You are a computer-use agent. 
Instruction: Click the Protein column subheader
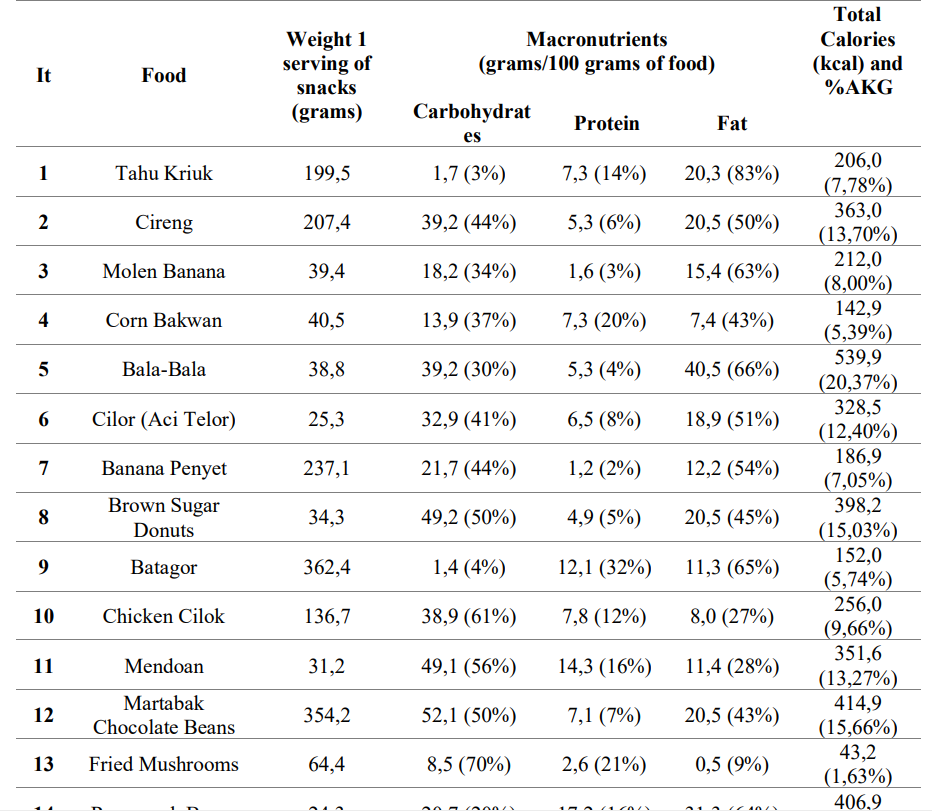tap(606, 124)
